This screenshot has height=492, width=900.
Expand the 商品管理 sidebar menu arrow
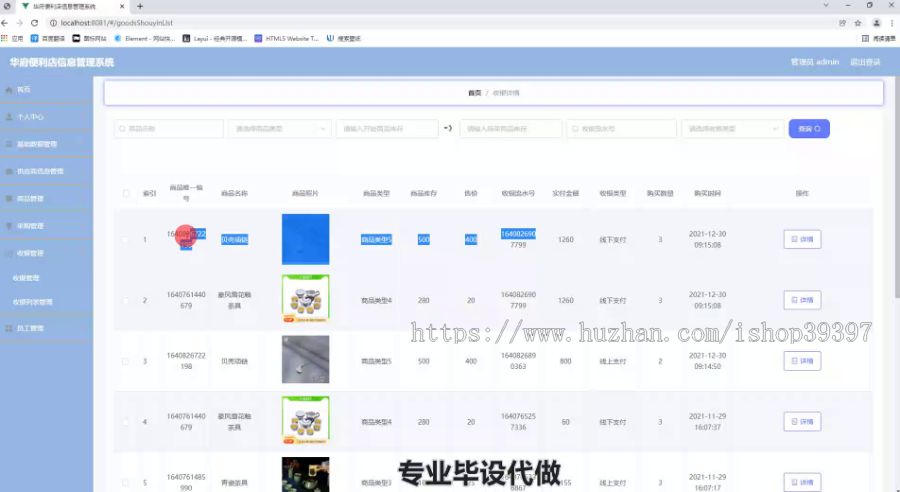tap(81, 199)
